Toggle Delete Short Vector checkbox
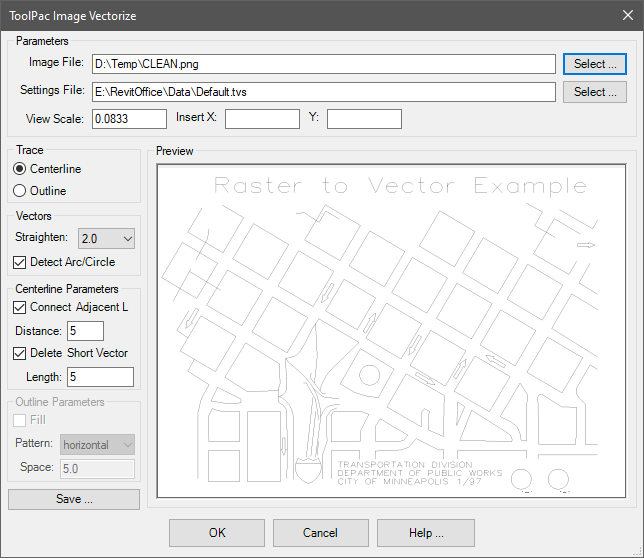The height and width of the screenshot is (558, 644). click(x=19, y=353)
